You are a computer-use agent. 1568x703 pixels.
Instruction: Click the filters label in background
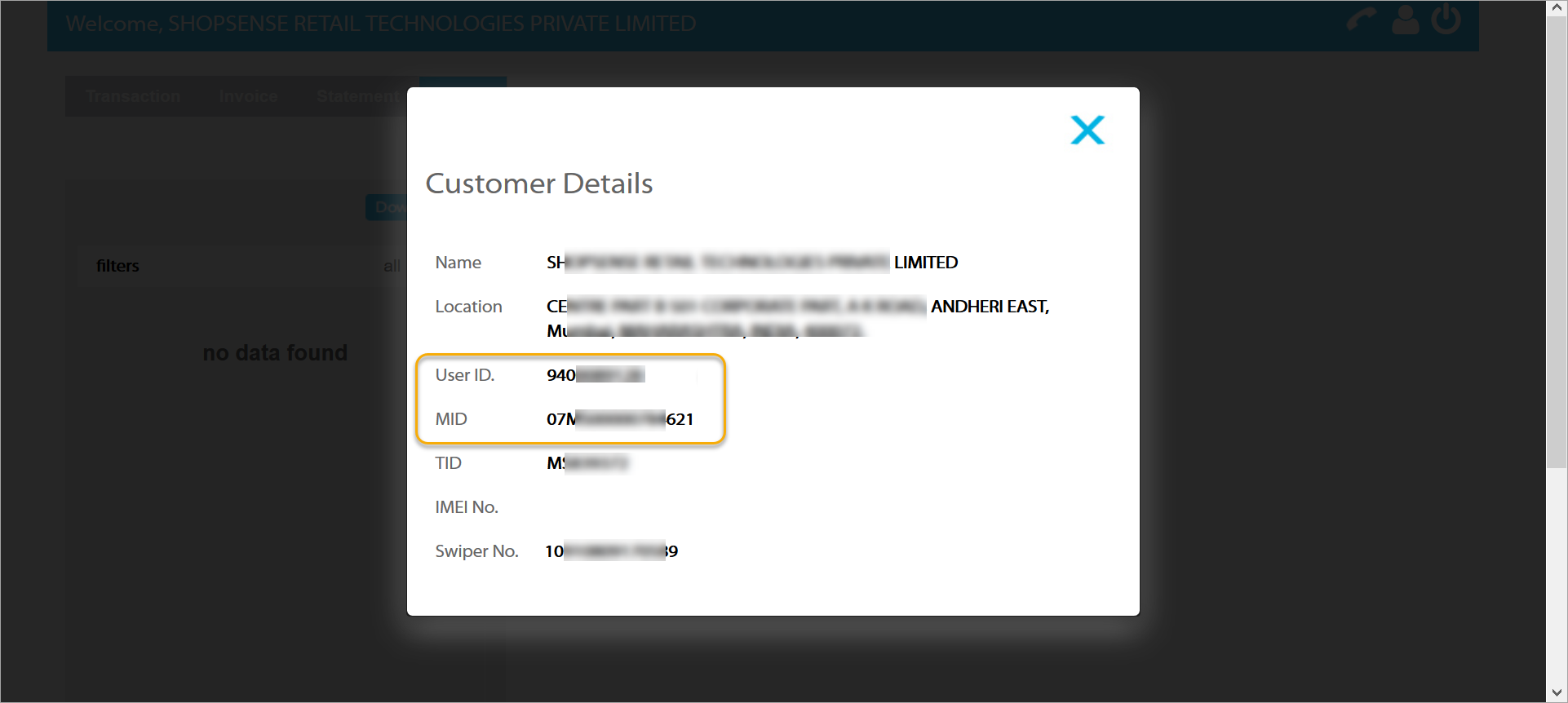point(117,266)
